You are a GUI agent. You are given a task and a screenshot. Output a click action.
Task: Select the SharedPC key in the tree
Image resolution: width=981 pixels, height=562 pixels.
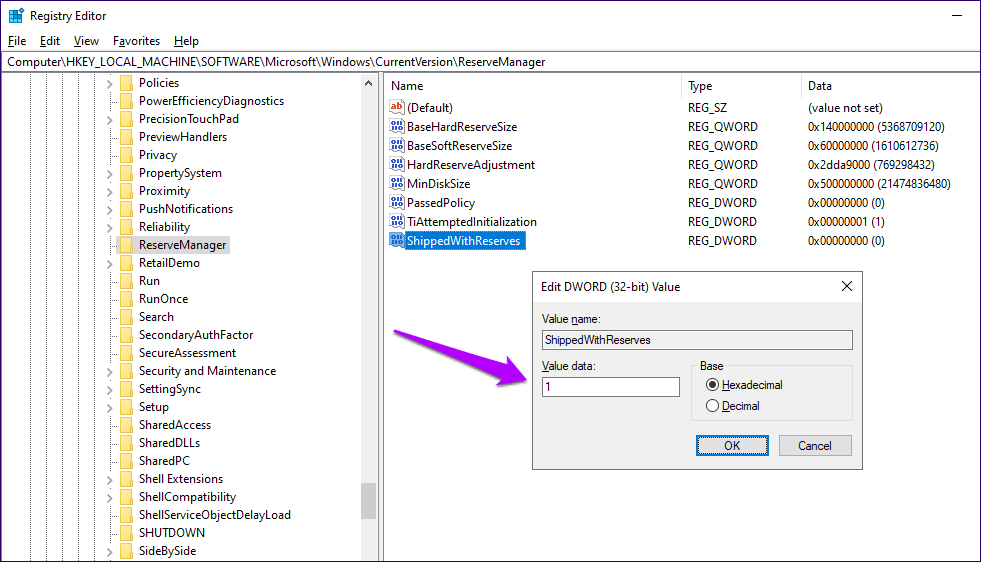[164, 461]
